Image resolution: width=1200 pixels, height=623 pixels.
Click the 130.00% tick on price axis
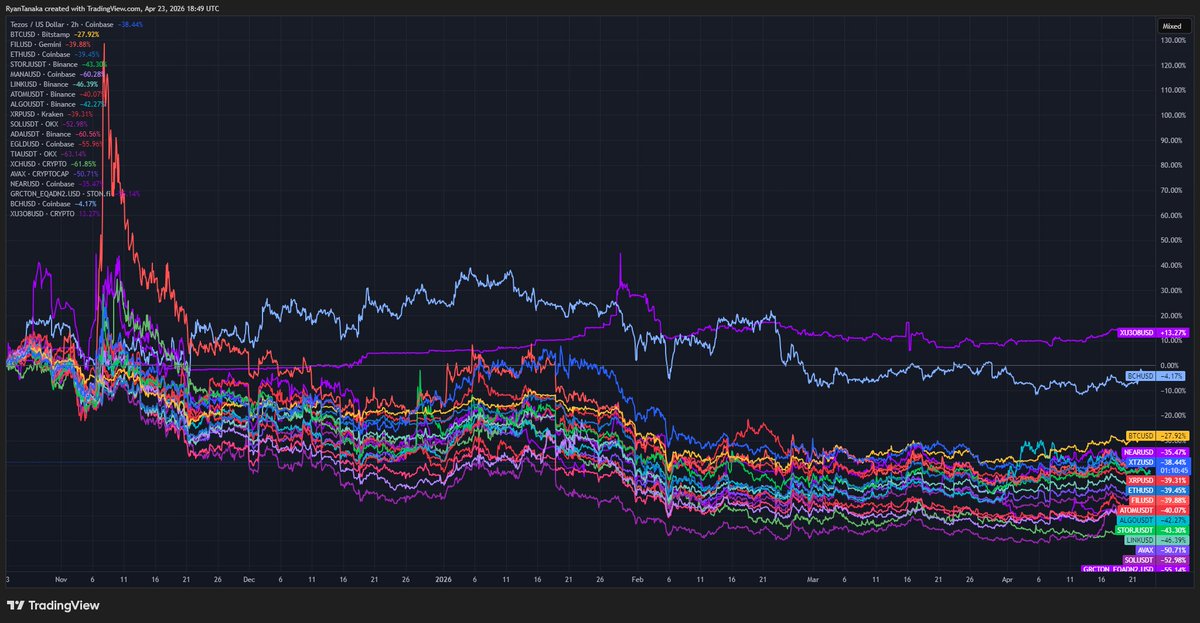coord(1173,40)
